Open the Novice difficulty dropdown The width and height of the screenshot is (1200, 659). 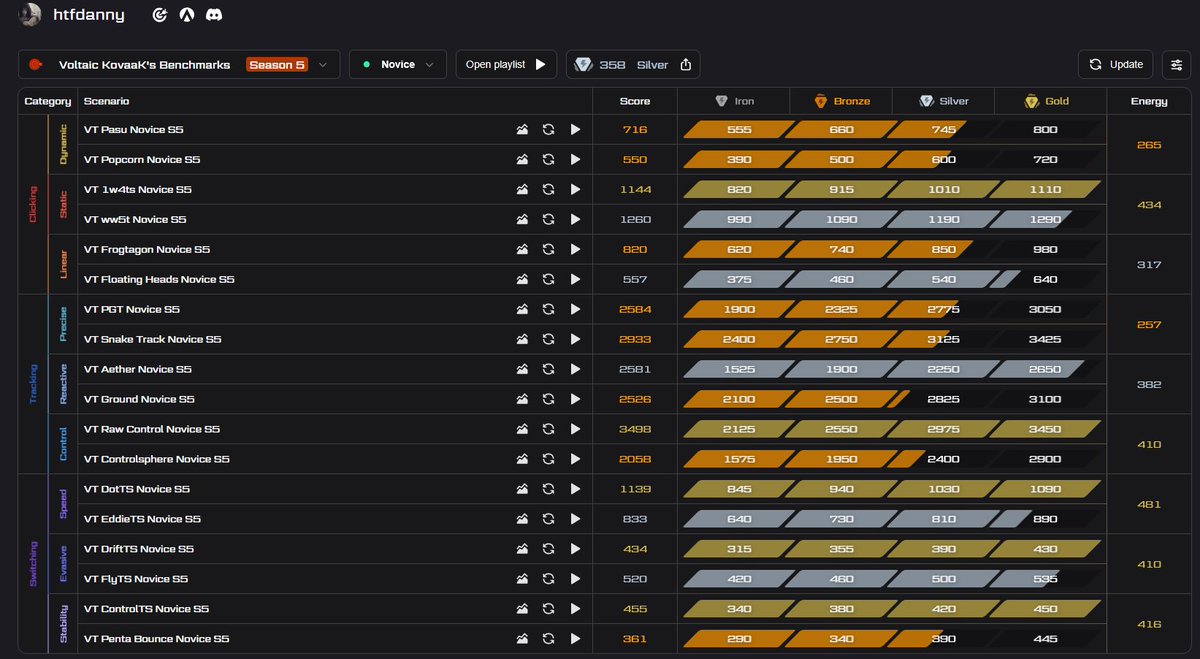(398, 65)
